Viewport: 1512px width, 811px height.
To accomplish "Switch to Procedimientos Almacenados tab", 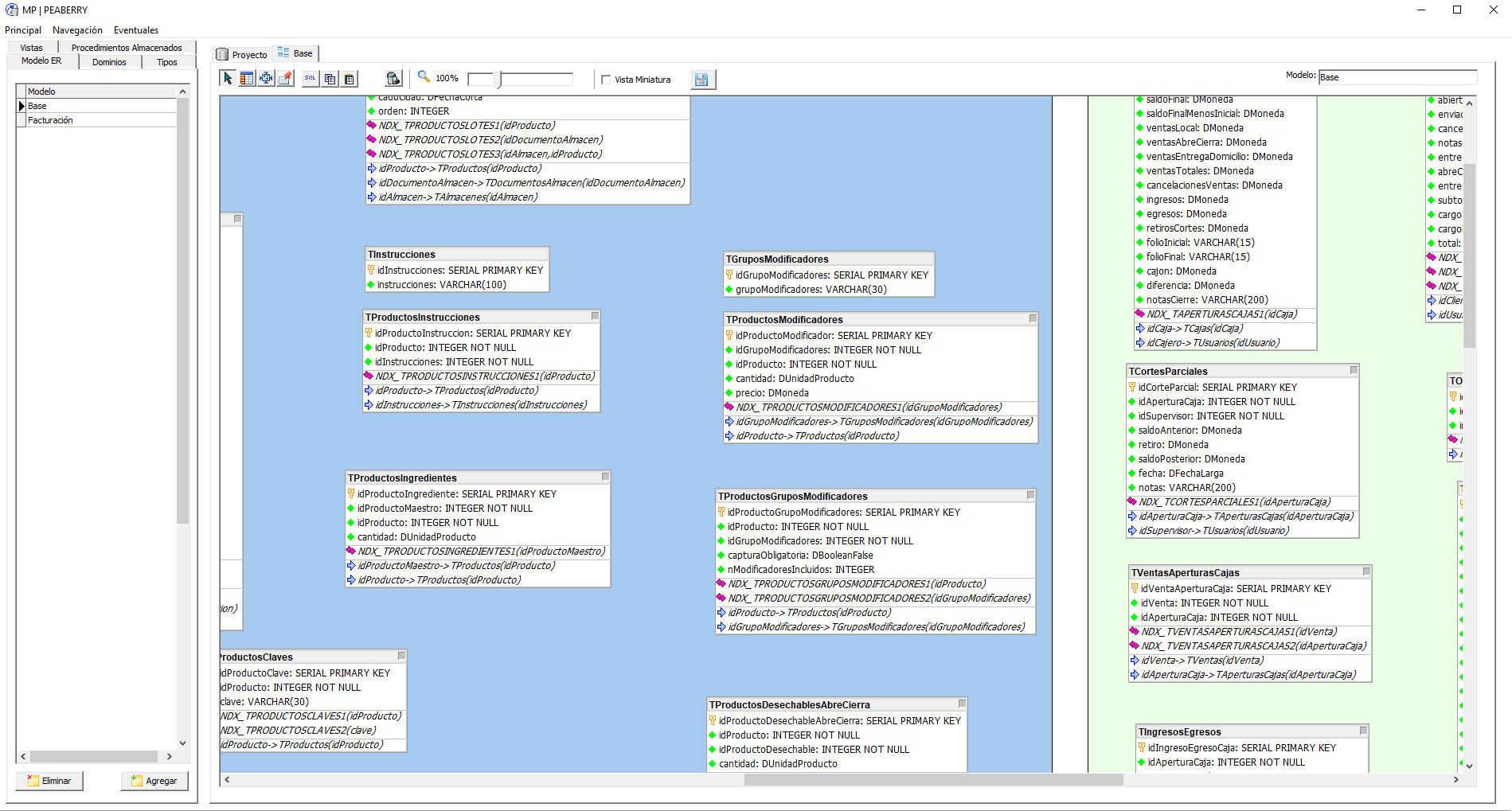I will point(127,48).
